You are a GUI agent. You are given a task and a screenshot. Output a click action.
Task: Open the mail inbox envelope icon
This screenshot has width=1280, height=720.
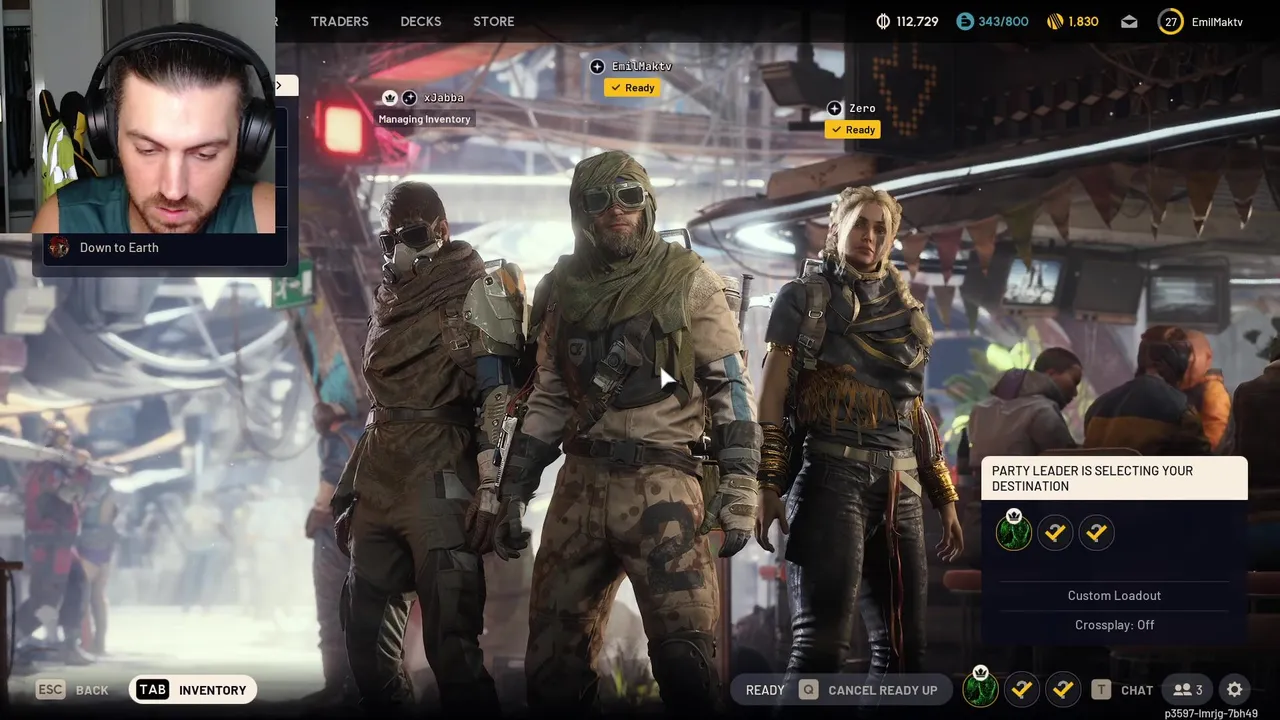[x=1129, y=22]
